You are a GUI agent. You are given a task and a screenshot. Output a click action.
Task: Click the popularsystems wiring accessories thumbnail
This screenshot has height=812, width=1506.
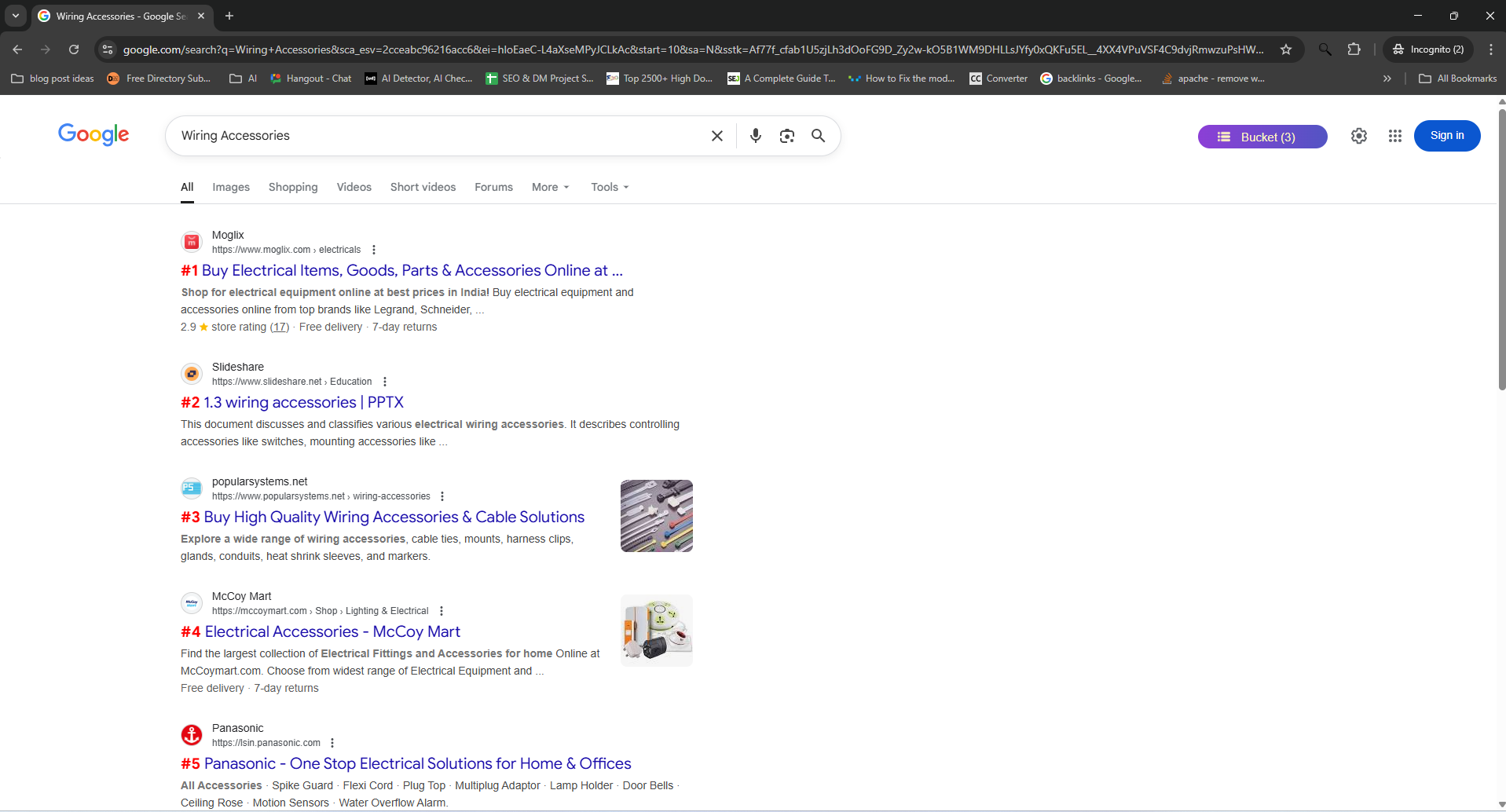[x=656, y=516]
